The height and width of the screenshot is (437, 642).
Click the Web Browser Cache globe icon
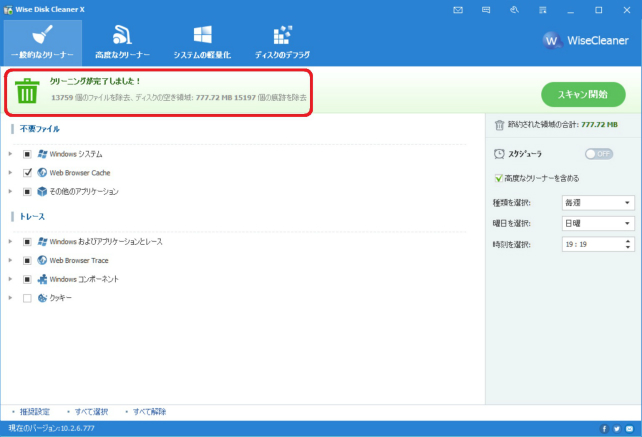(42, 172)
